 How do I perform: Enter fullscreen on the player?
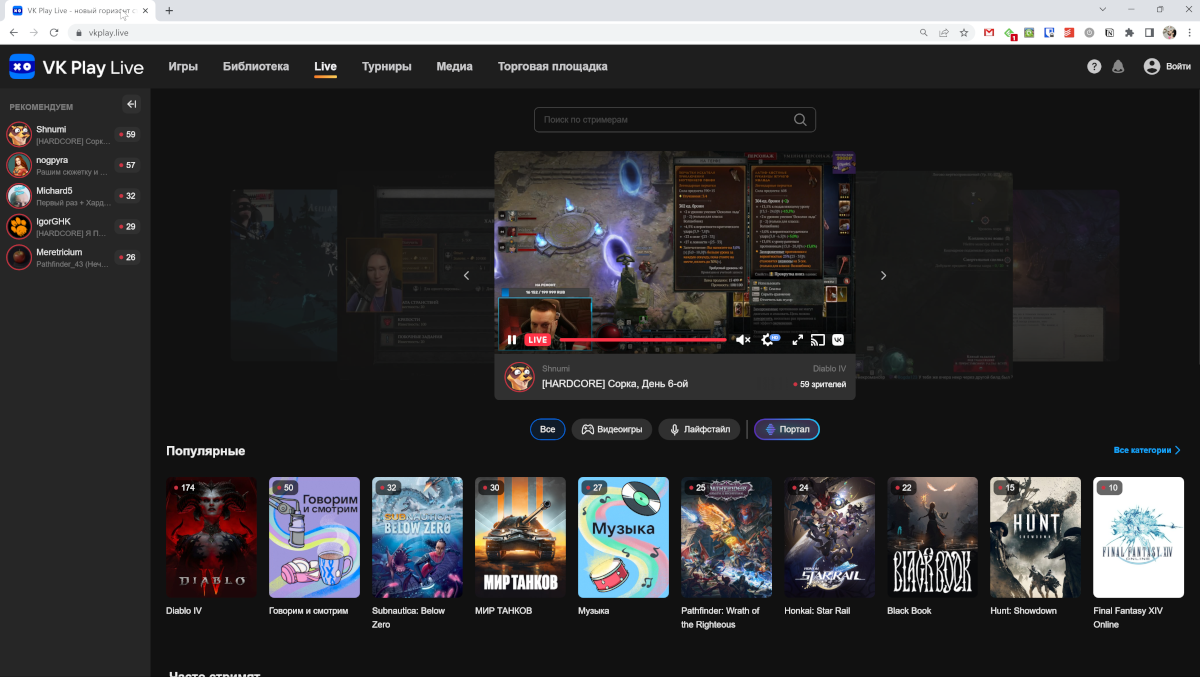click(798, 340)
